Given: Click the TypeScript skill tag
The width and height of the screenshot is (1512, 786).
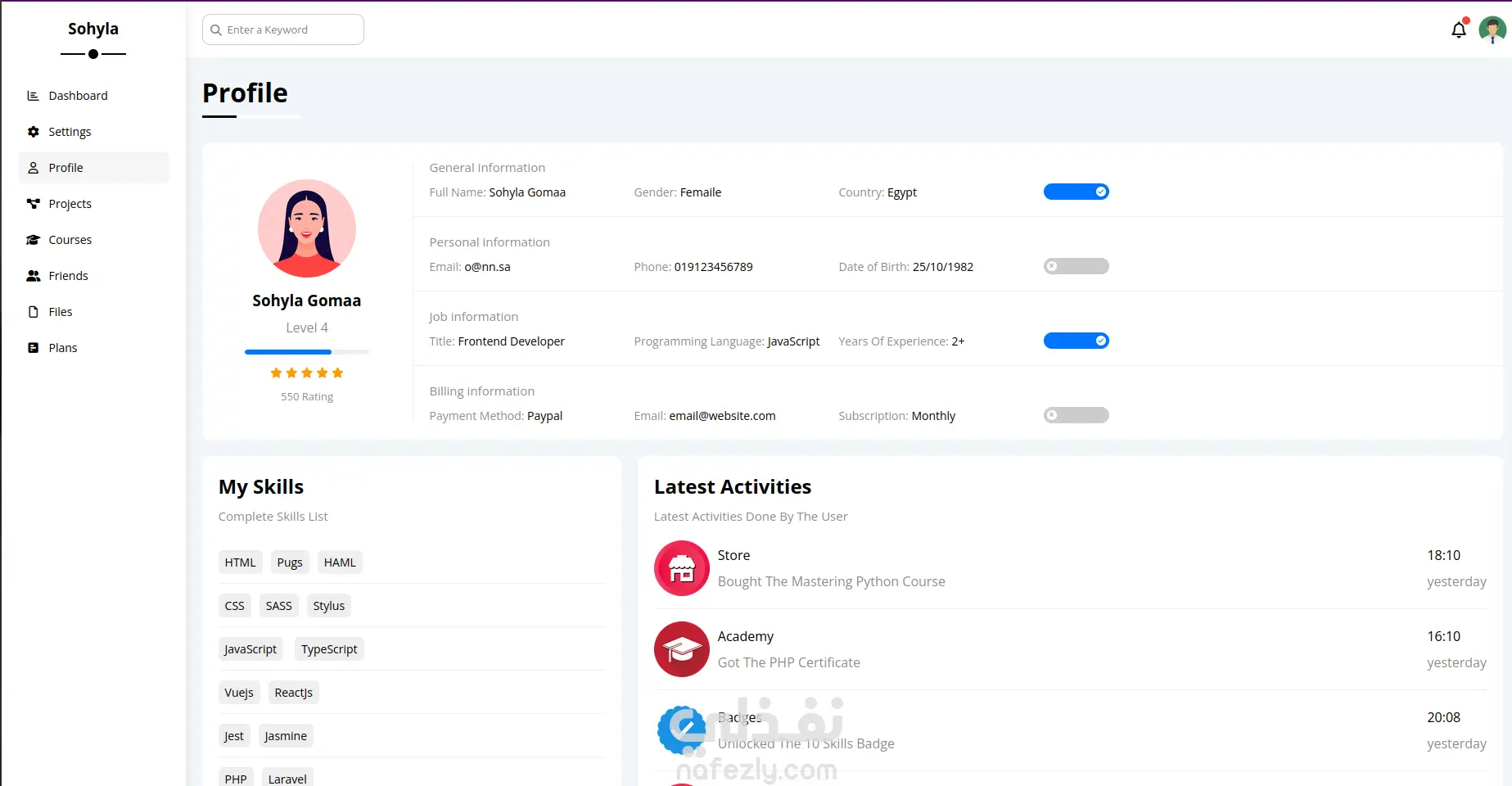Looking at the screenshot, I should [x=329, y=649].
